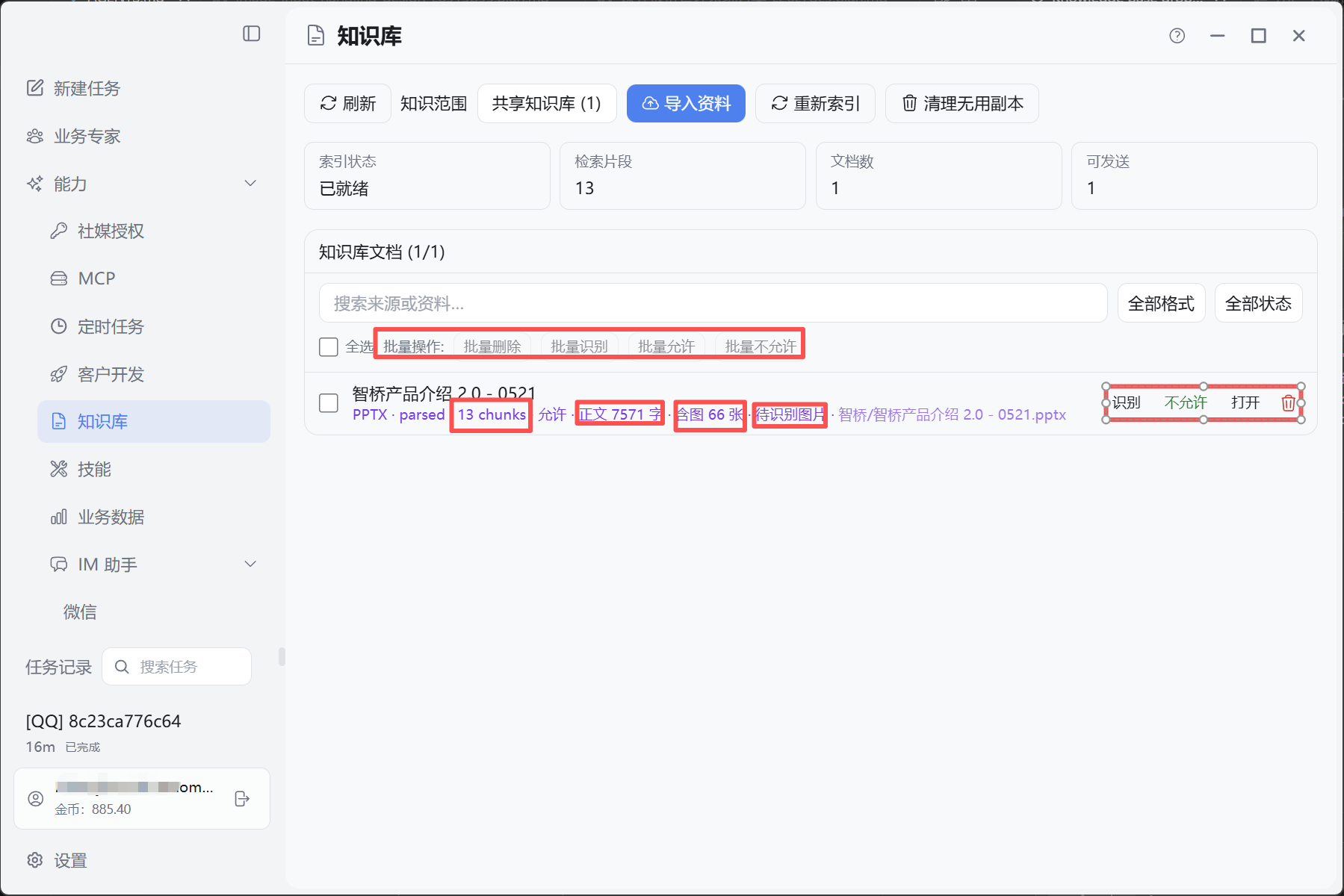
Task: Click the 重新索引 button
Action: tap(815, 103)
